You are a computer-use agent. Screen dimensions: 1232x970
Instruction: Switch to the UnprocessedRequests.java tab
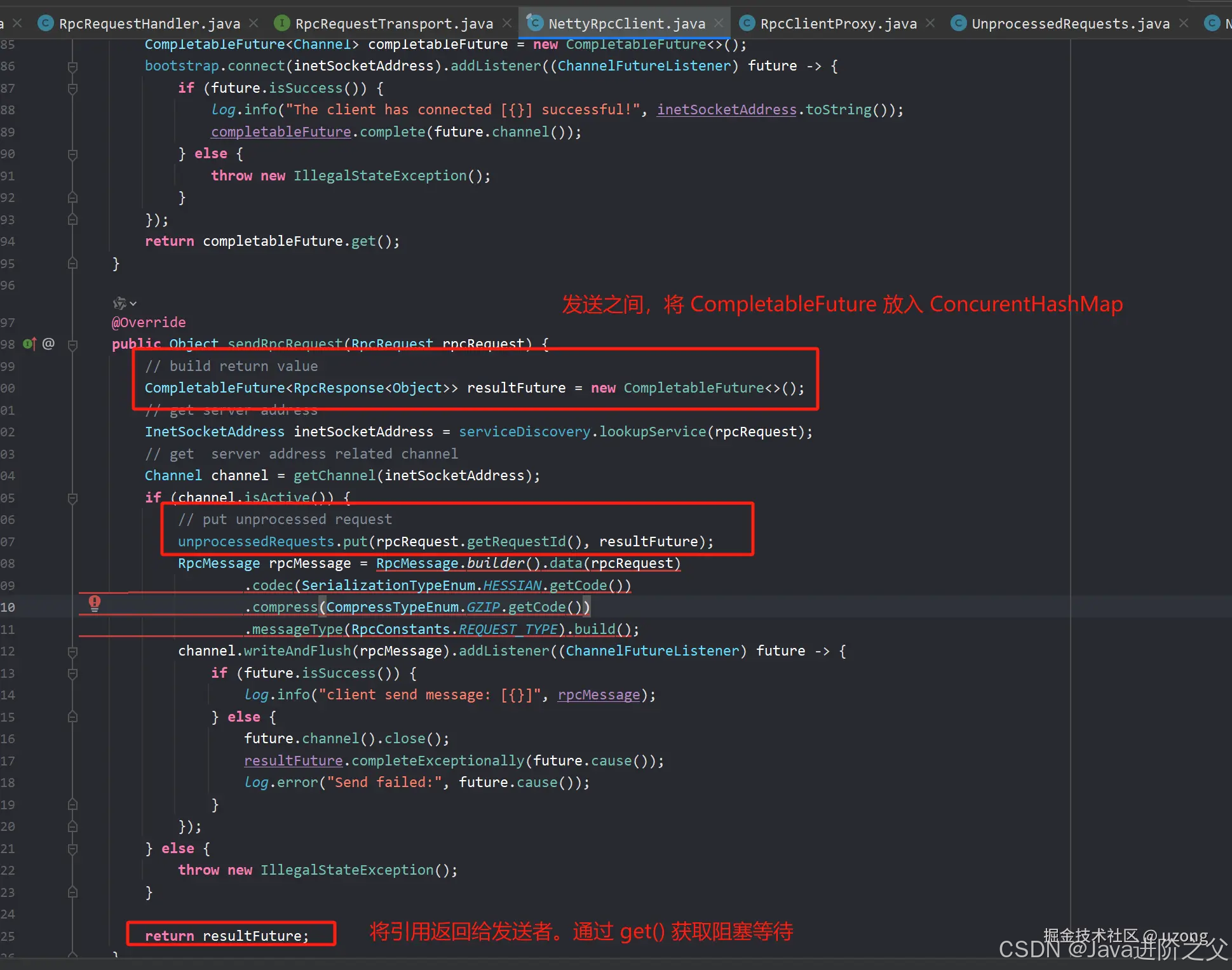(1070, 24)
